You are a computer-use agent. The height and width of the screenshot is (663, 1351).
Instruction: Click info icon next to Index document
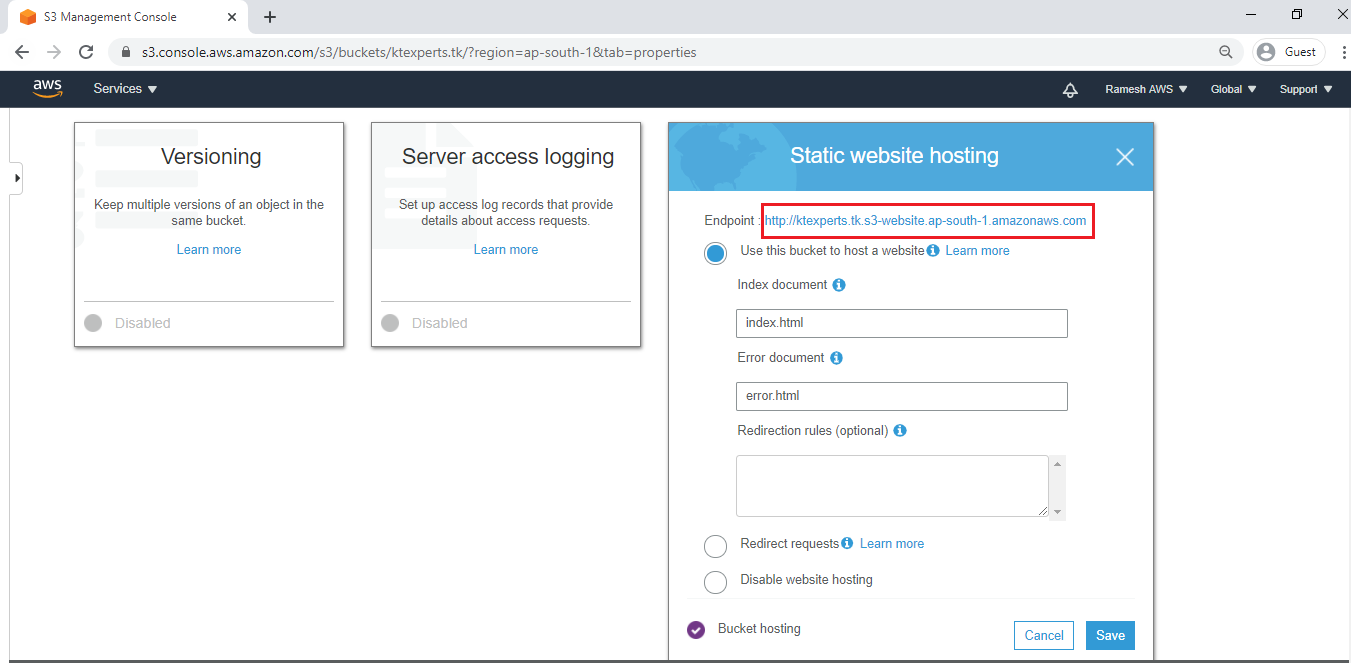[839, 285]
